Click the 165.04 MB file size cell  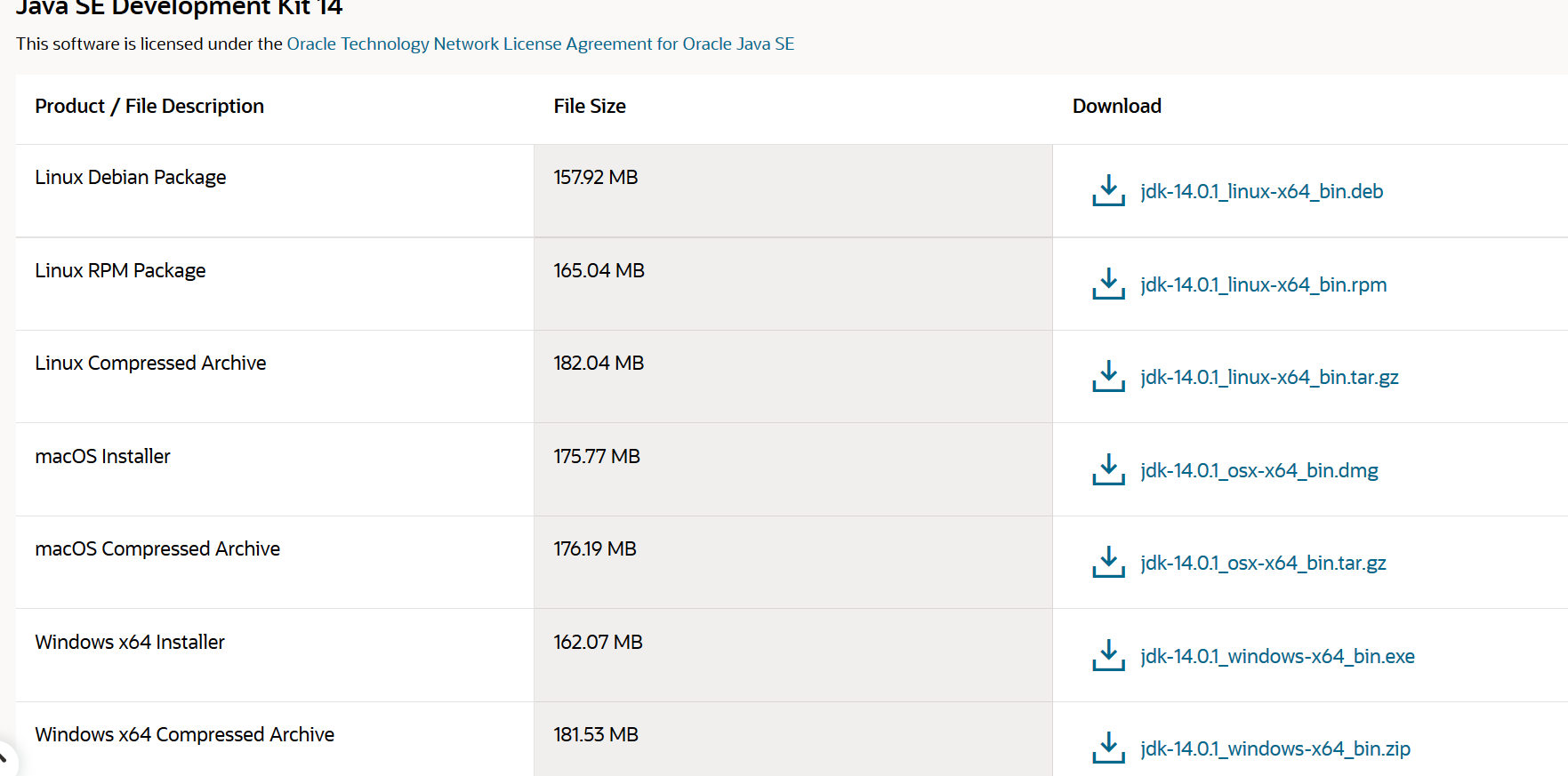click(792, 284)
